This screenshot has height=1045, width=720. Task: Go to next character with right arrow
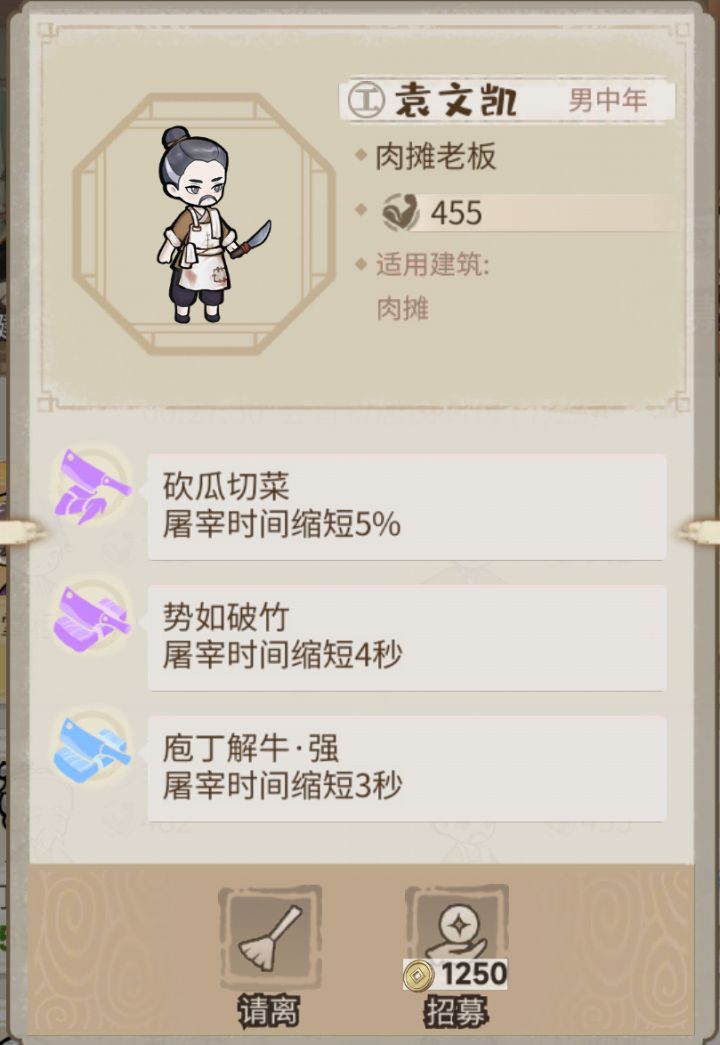pyautogui.click(x=699, y=531)
